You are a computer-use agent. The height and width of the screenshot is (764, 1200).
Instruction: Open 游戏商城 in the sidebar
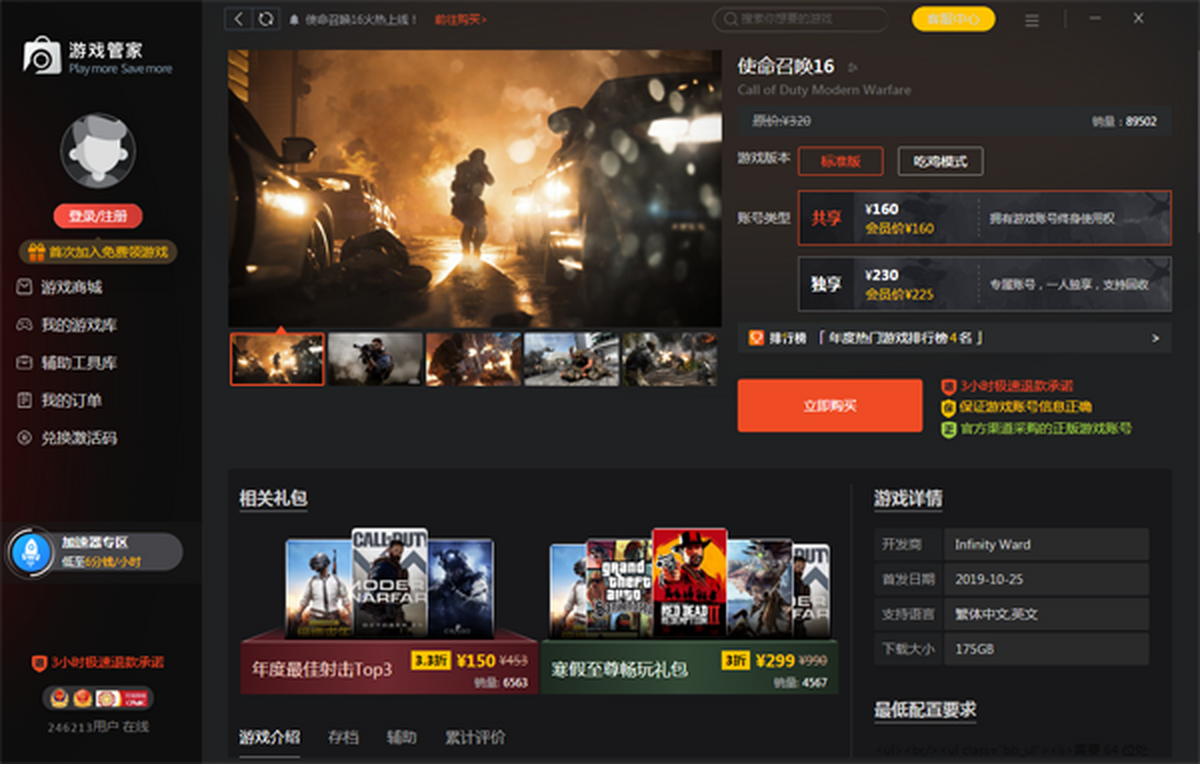coord(71,288)
